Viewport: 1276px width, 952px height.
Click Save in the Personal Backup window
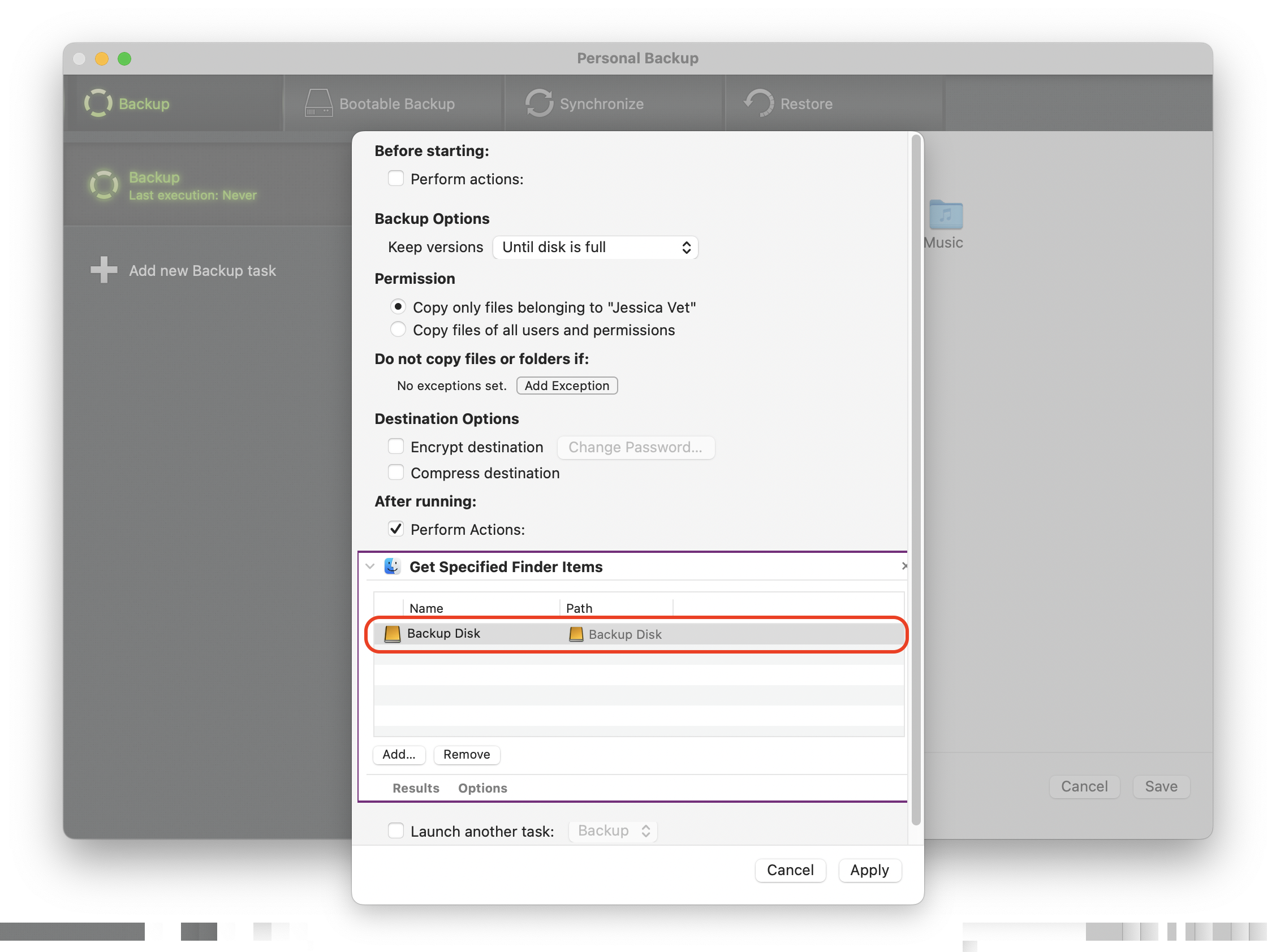point(1161,786)
